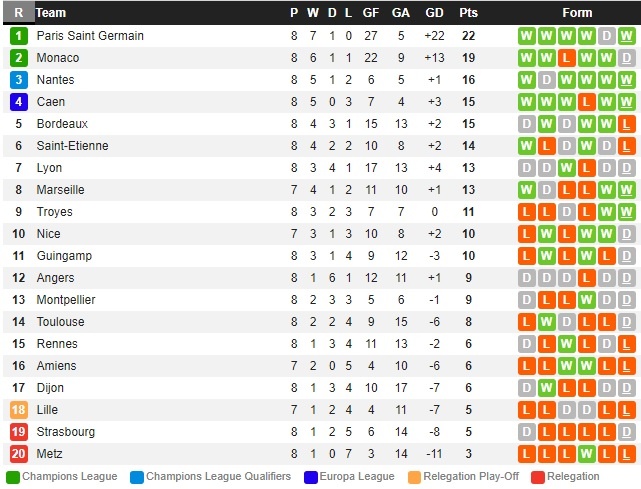Click the orange Relegation Play-Off legend swatch
The height and width of the screenshot is (489, 641).
pyautogui.click(x=414, y=477)
